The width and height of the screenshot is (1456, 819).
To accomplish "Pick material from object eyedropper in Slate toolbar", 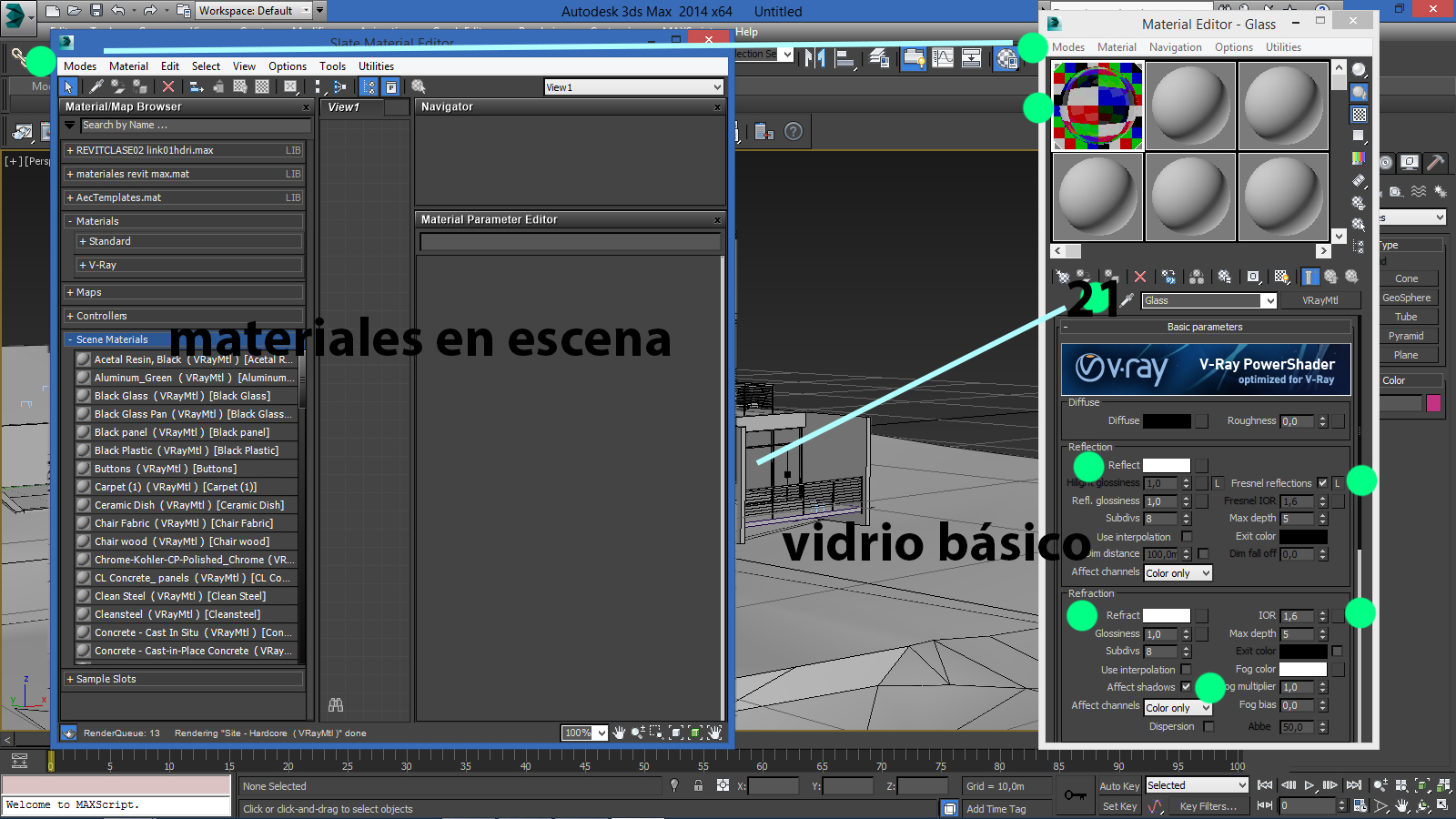I will point(96,86).
